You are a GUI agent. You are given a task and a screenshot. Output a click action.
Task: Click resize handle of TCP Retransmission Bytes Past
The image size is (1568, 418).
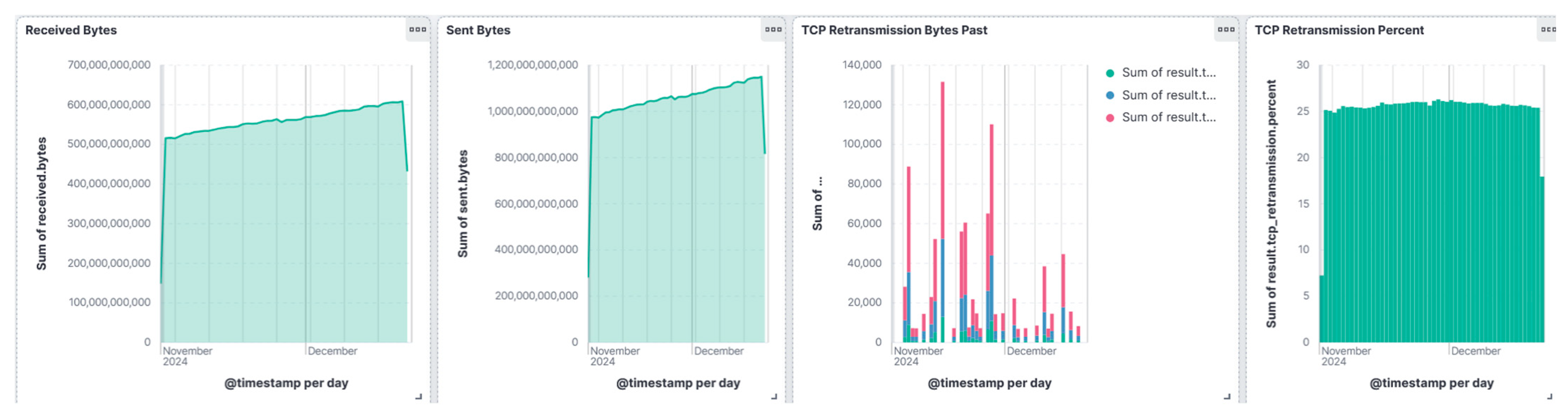coord(1227,397)
